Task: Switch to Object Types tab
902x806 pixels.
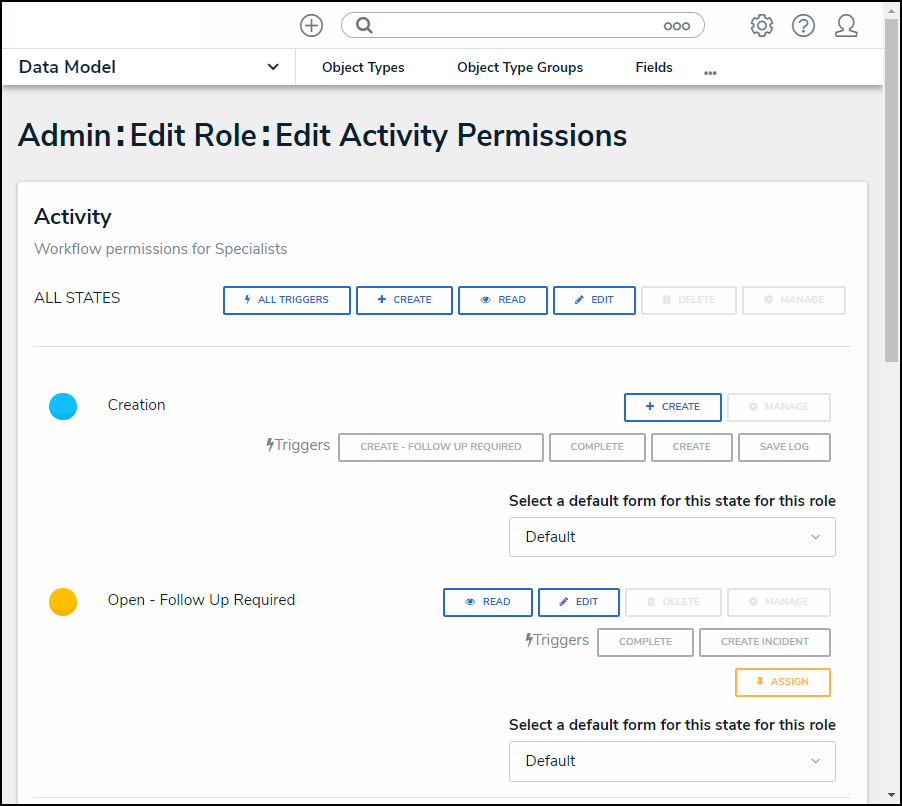Action: (x=363, y=68)
